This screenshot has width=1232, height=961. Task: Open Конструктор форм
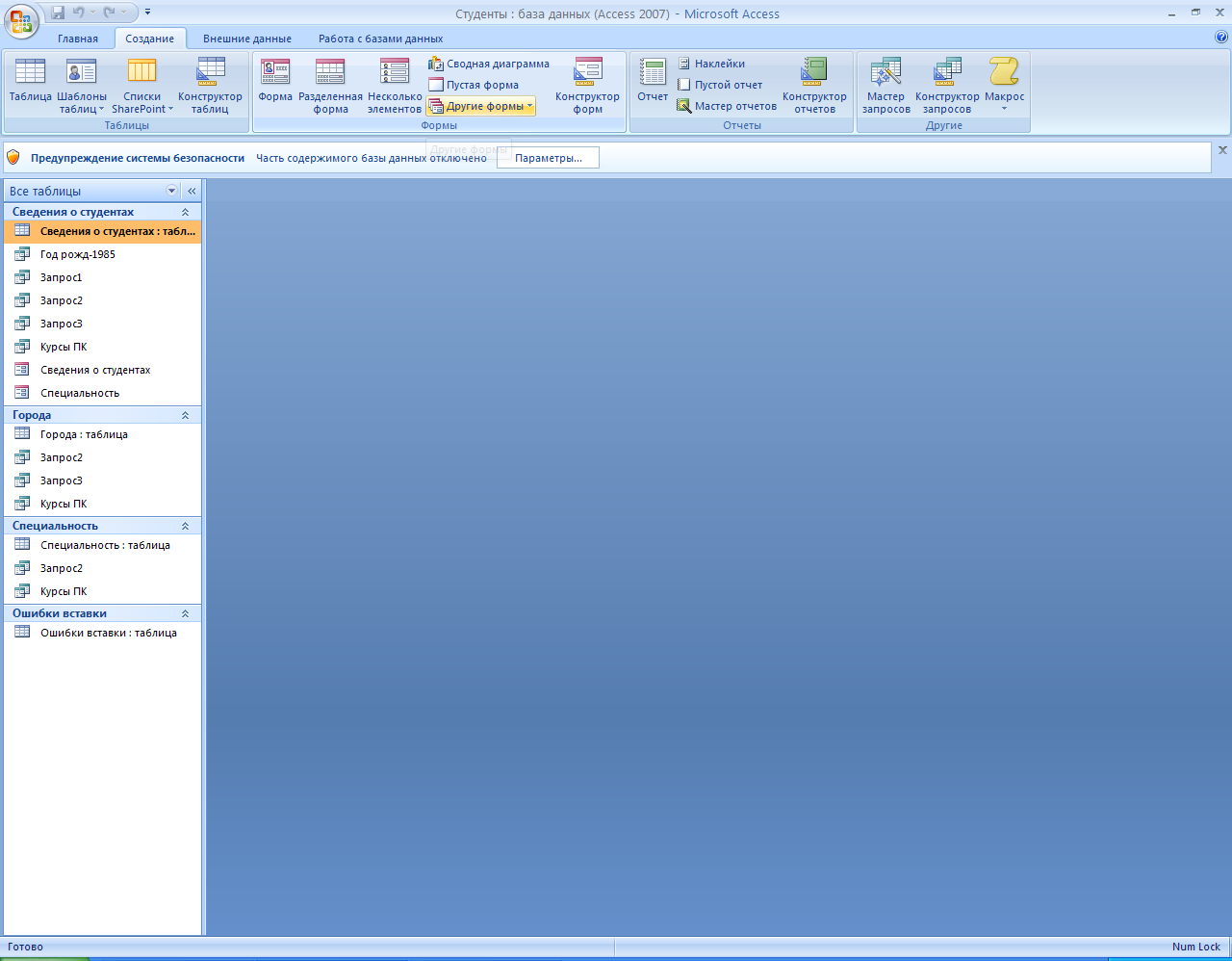pos(587,85)
